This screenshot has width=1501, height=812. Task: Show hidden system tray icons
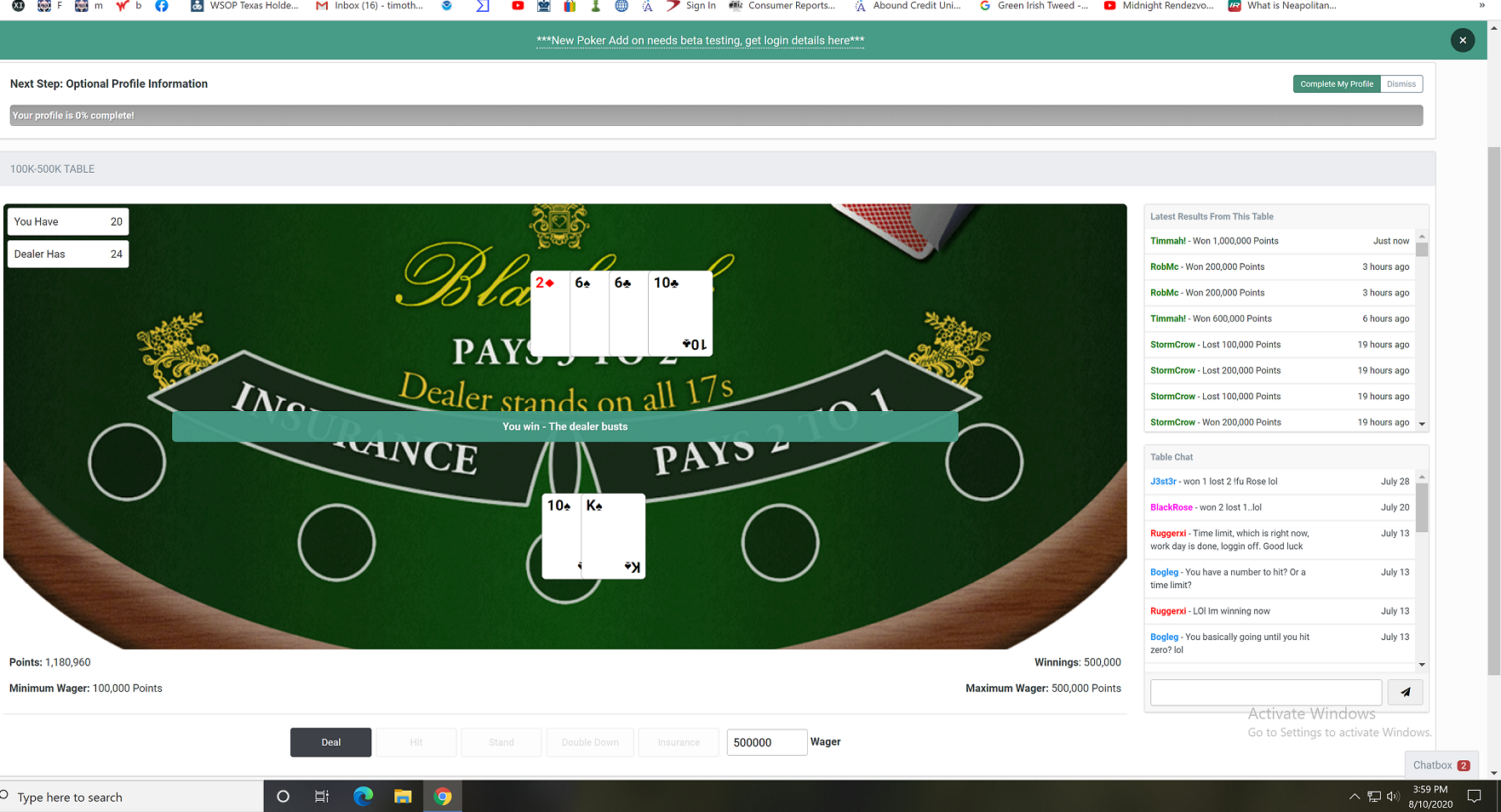point(1354,797)
